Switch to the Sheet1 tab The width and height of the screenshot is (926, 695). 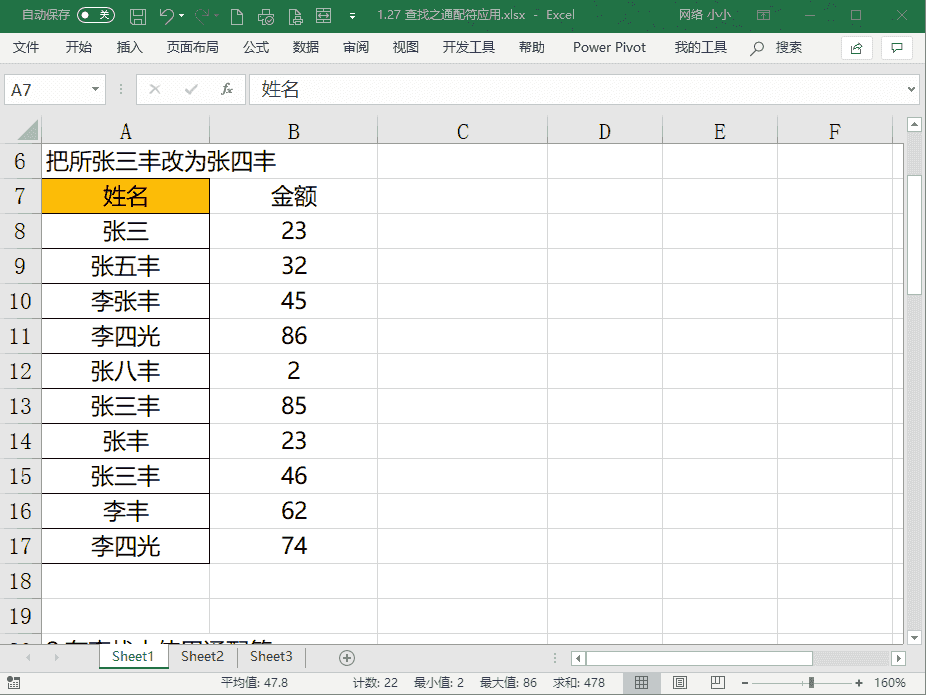coord(133,657)
